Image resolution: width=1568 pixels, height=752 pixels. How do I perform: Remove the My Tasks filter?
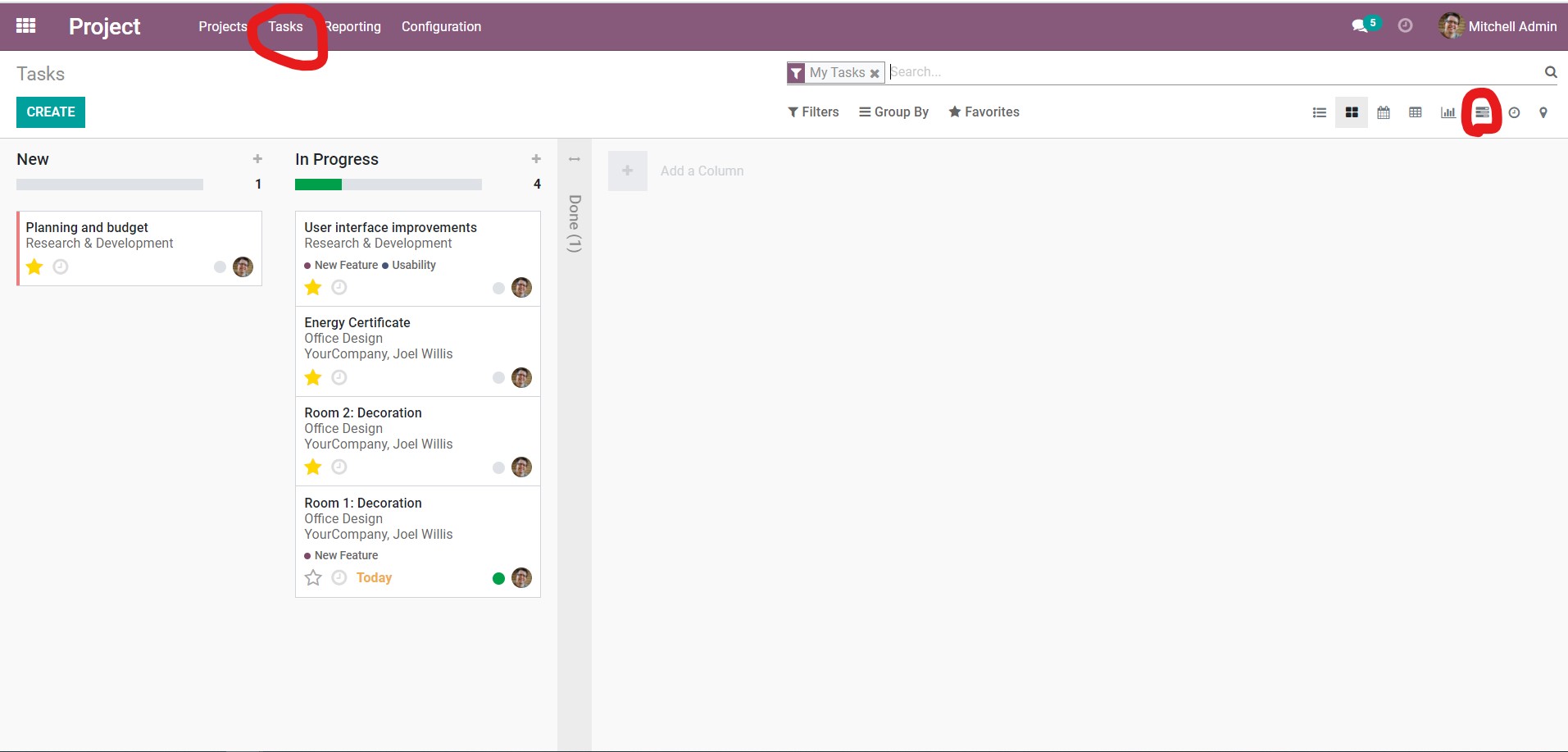point(875,73)
